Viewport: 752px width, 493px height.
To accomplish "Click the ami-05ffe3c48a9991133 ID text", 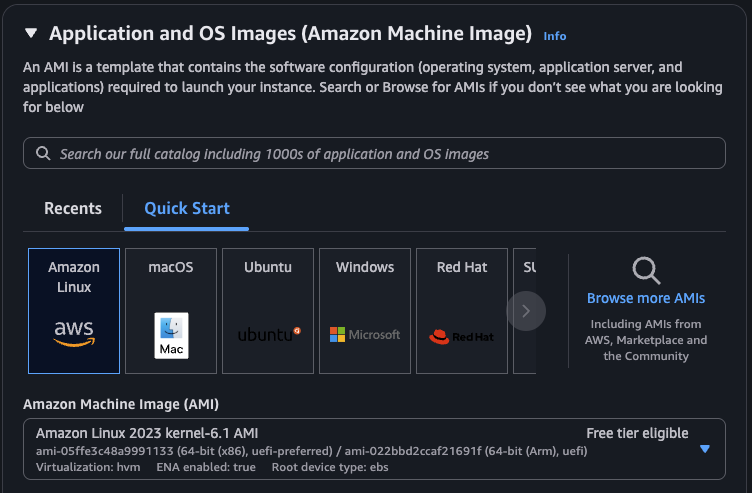I will [105, 451].
